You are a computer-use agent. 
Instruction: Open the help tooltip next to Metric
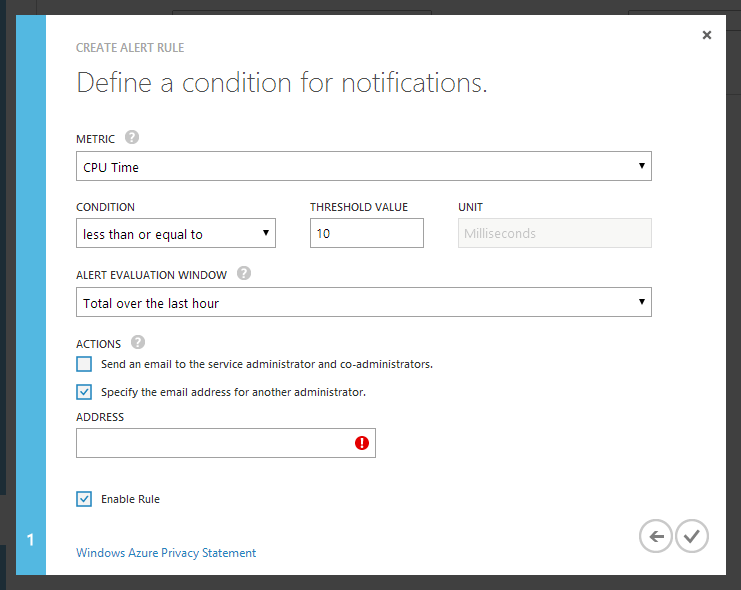[132, 138]
